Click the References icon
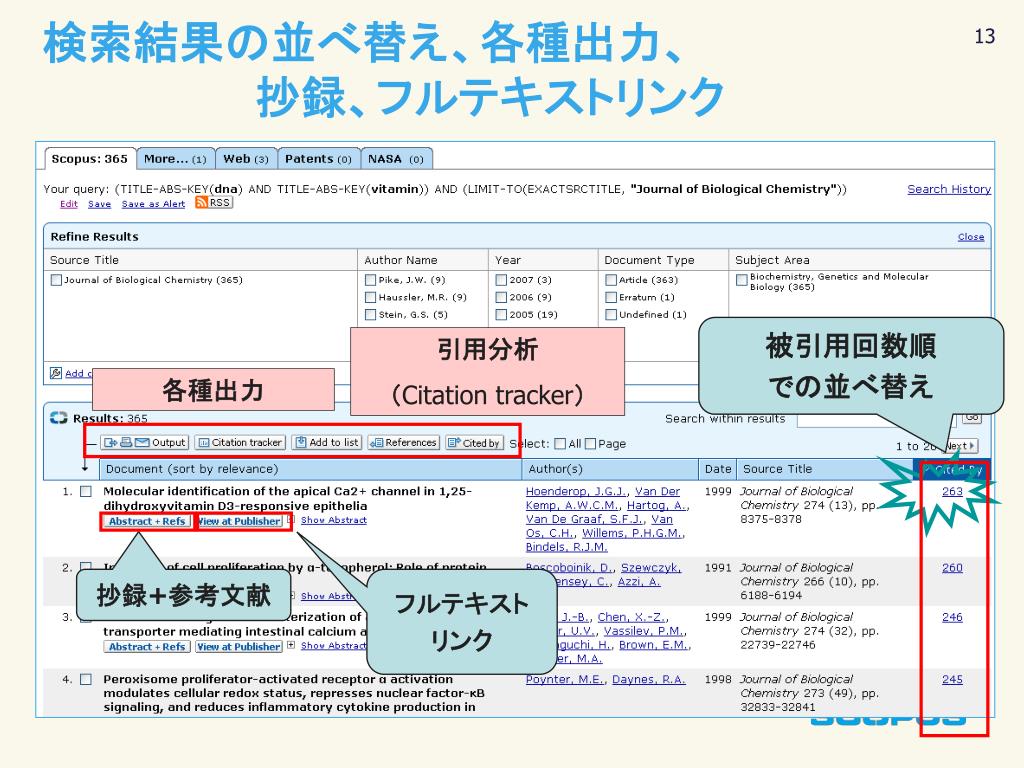This screenshot has width=1024, height=768. tap(377, 443)
